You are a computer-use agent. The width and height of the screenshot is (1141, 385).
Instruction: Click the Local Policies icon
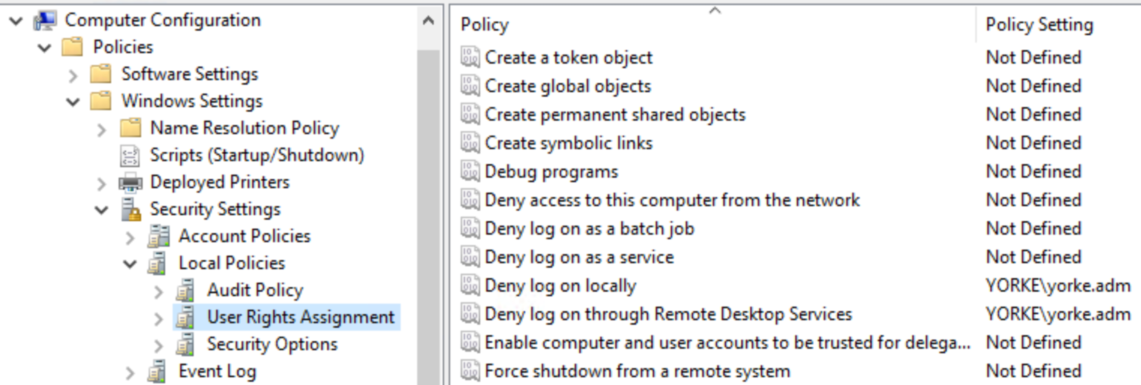coord(158,263)
